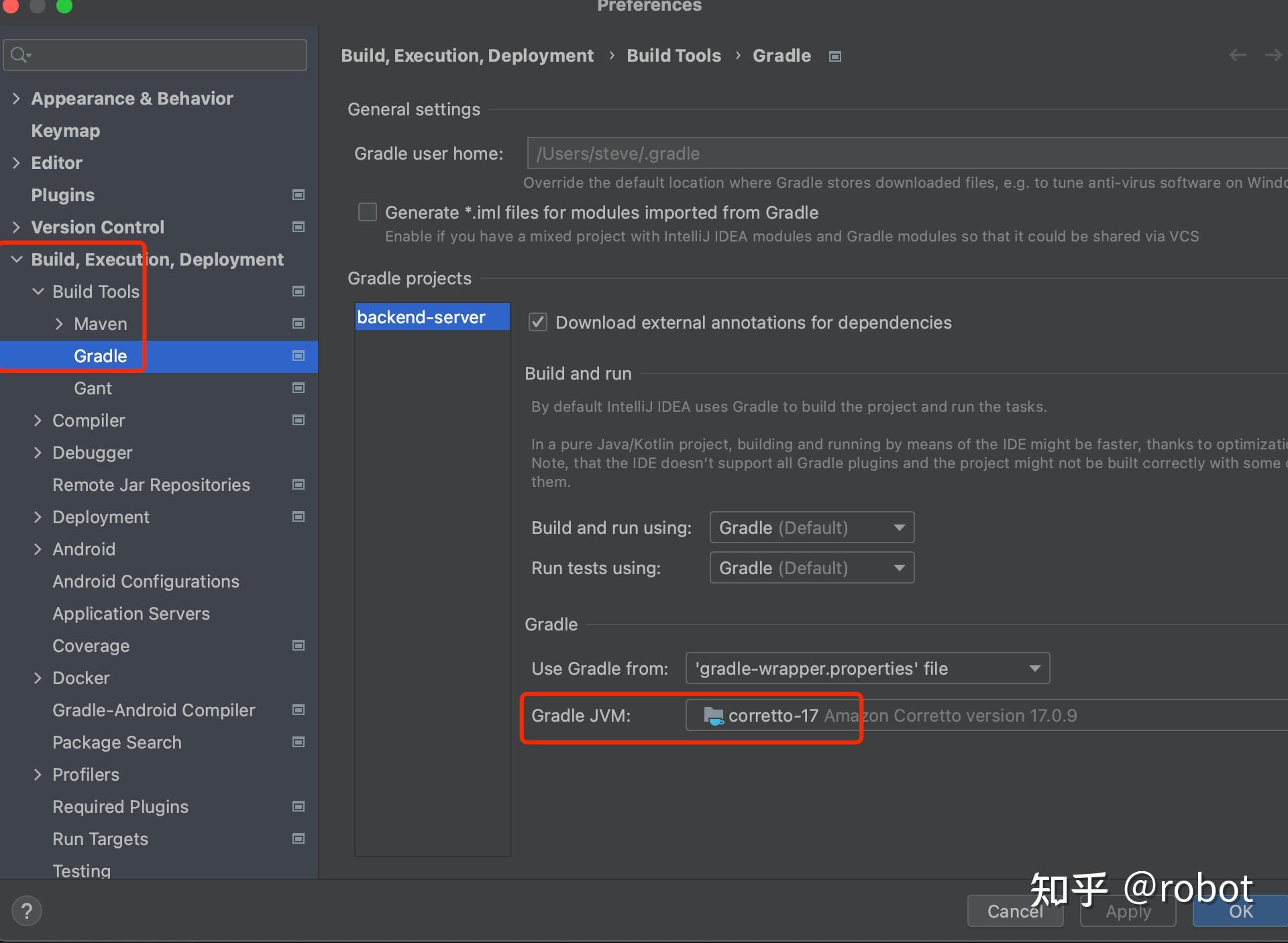
Task: Uncheck Download external annotations for dependencies
Action: [x=538, y=323]
